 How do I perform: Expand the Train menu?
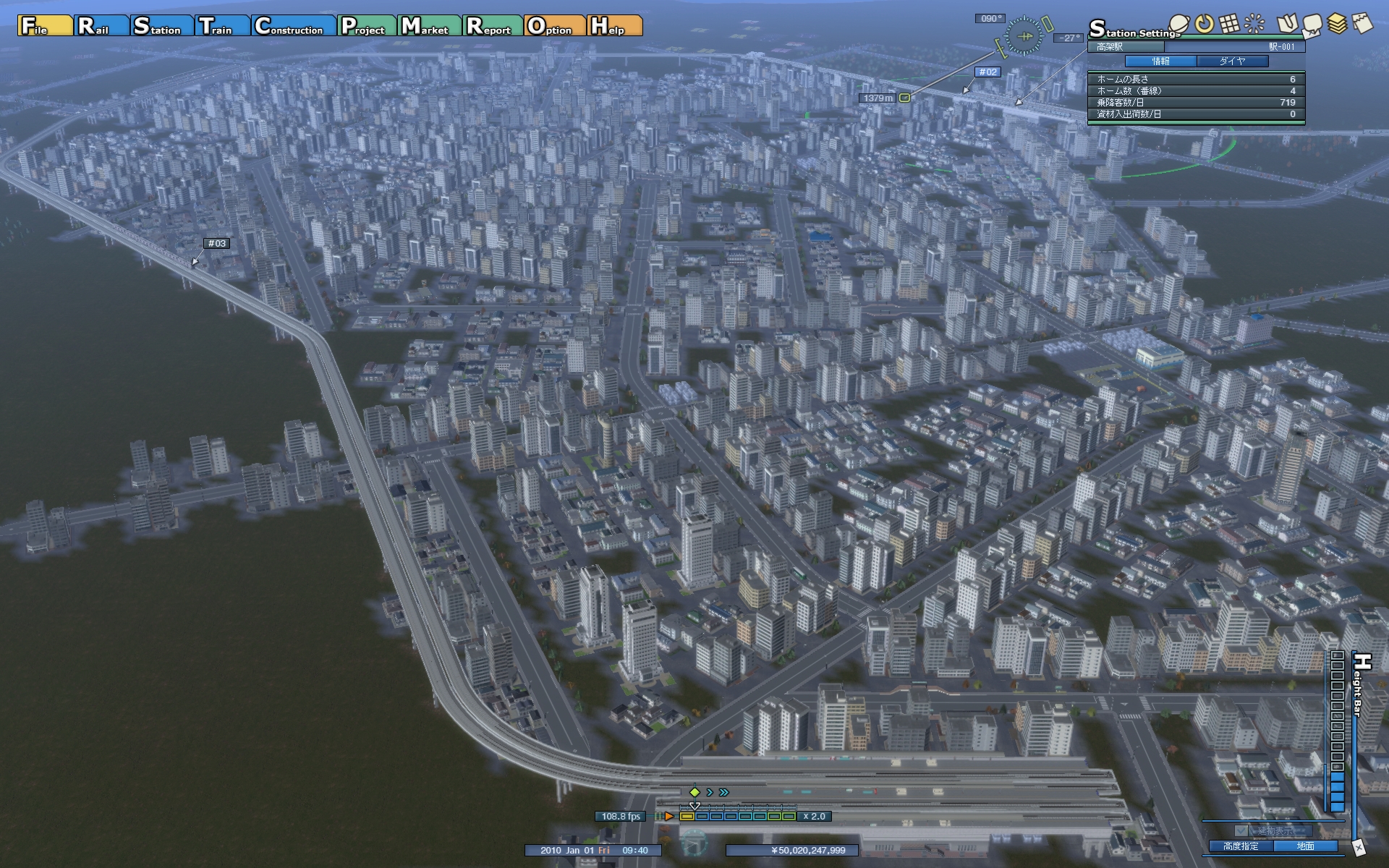[224, 26]
